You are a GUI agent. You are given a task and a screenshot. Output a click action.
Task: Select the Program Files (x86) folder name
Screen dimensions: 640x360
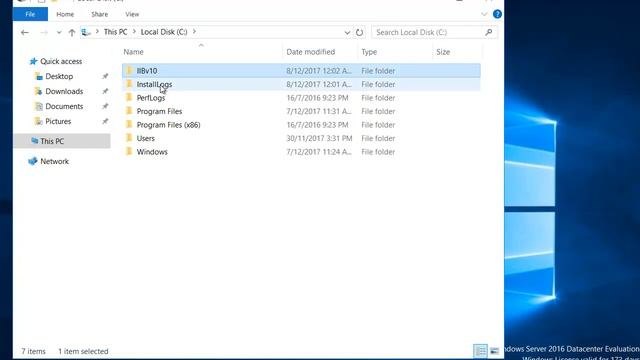point(168,125)
